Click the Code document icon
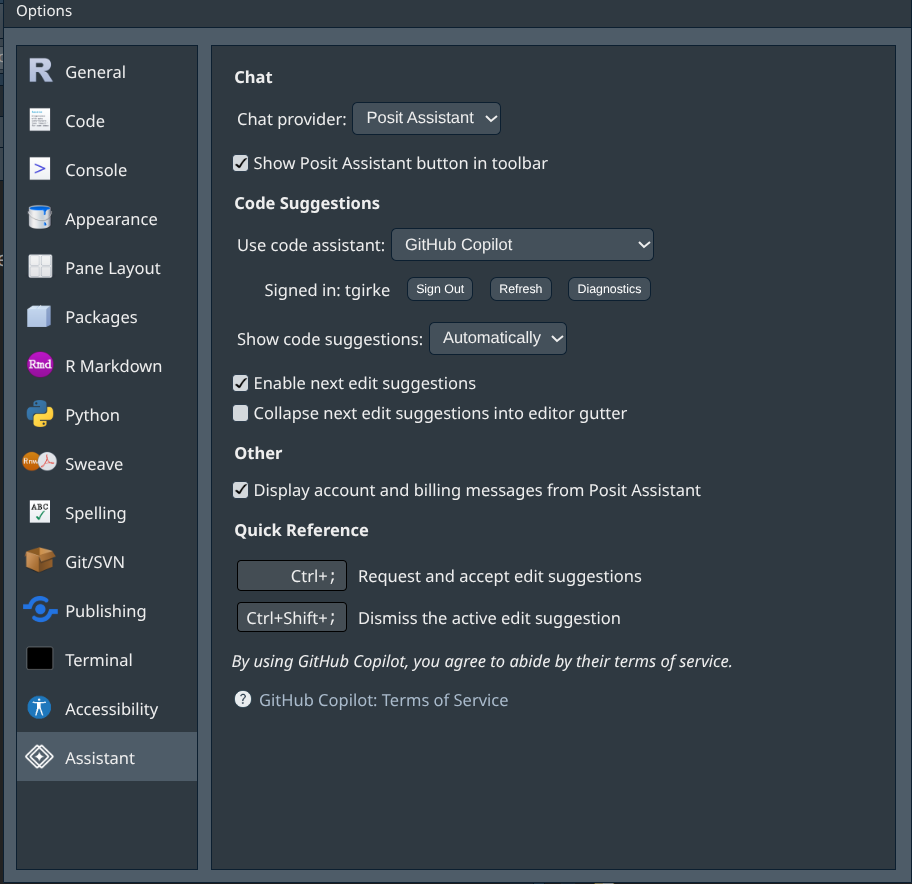Image resolution: width=912 pixels, height=884 pixels. [40, 120]
